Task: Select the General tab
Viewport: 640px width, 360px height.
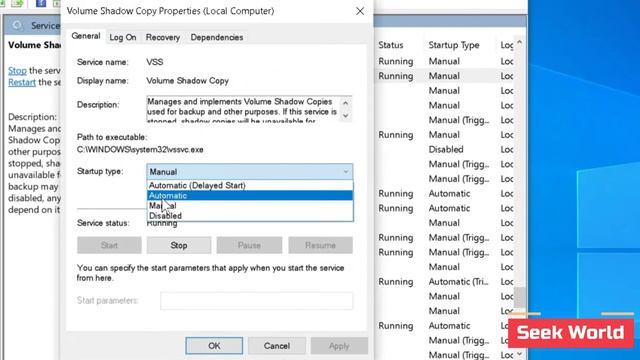Action: tap(86, 36)
